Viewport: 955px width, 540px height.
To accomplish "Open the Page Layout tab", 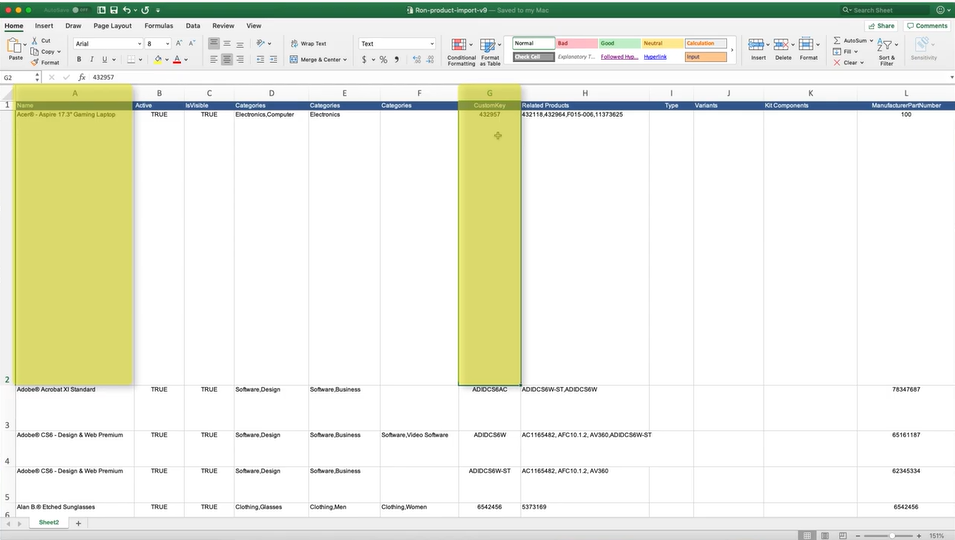I will [x=113, y=26].
